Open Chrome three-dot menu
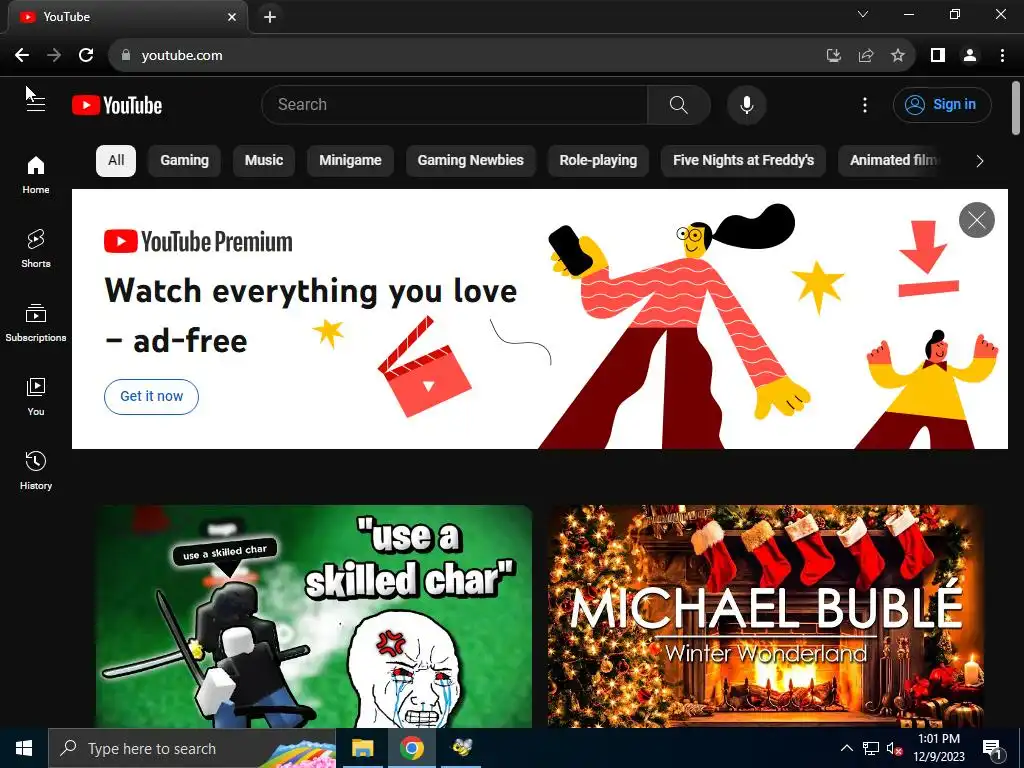This screenshot has width=1024, height=768. pyautogui.click(x=1002, y=56)
